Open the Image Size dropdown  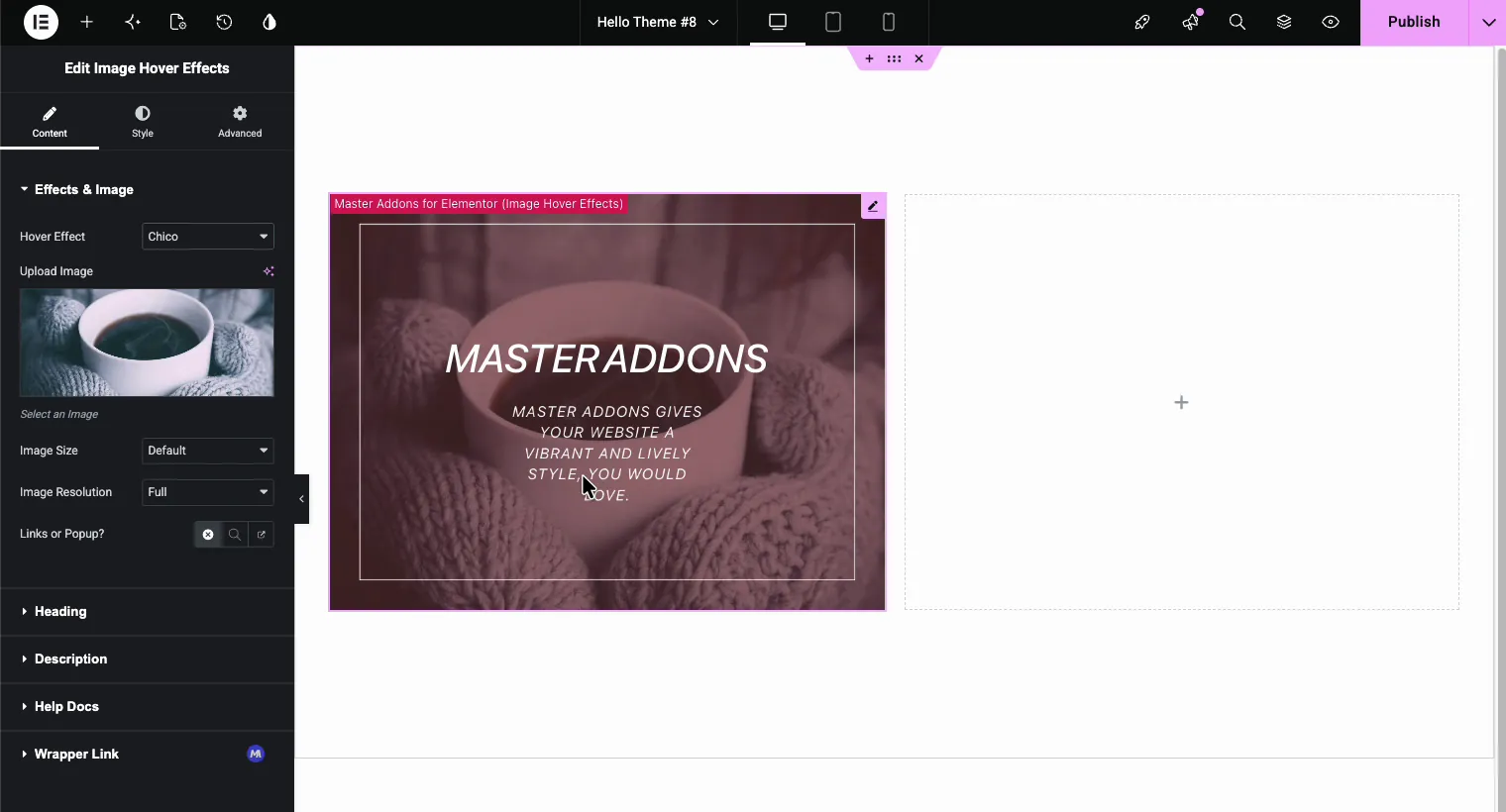pyautogui.click(x=208, y=451)
